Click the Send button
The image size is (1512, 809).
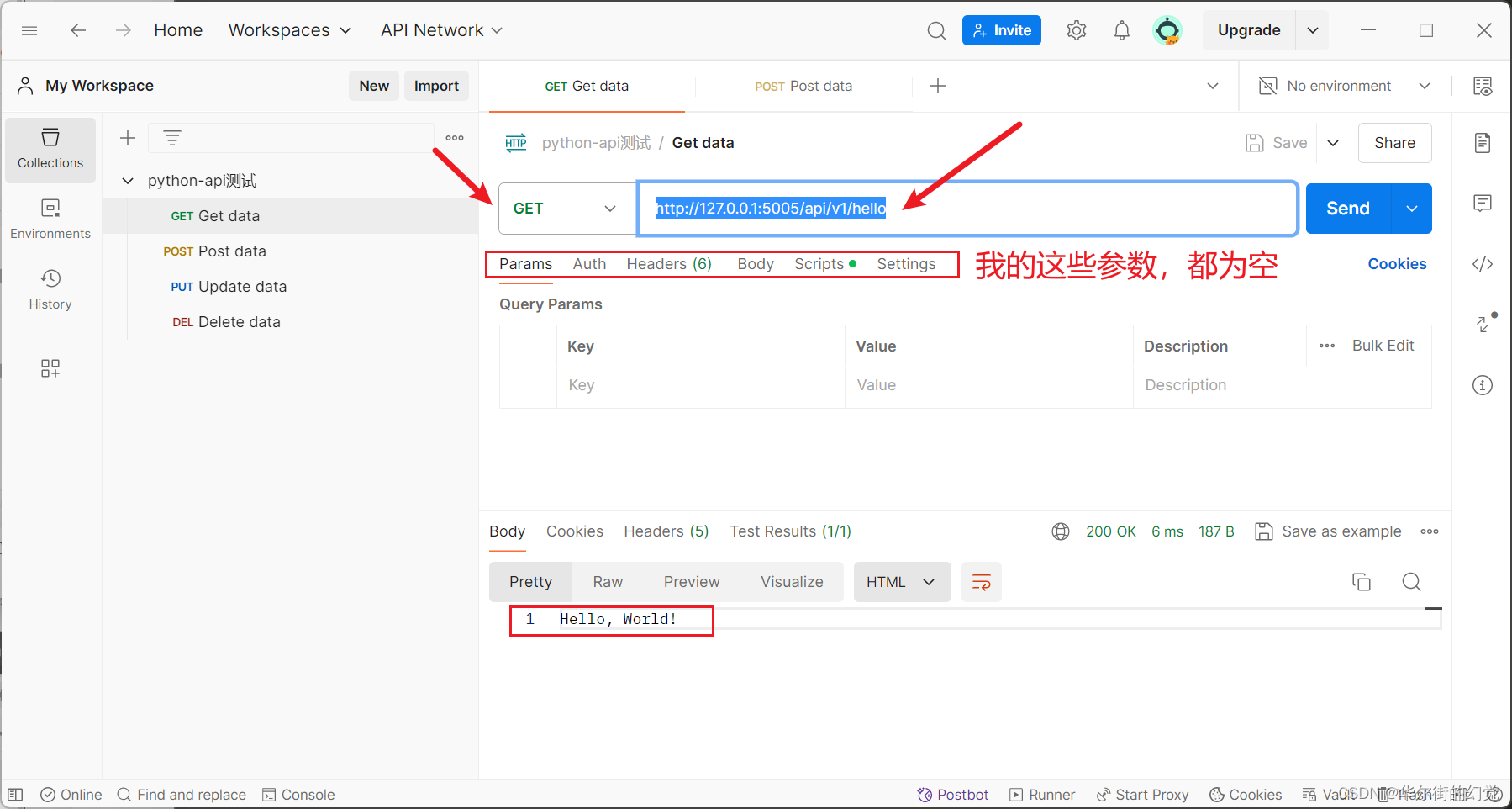(1348, 209)
